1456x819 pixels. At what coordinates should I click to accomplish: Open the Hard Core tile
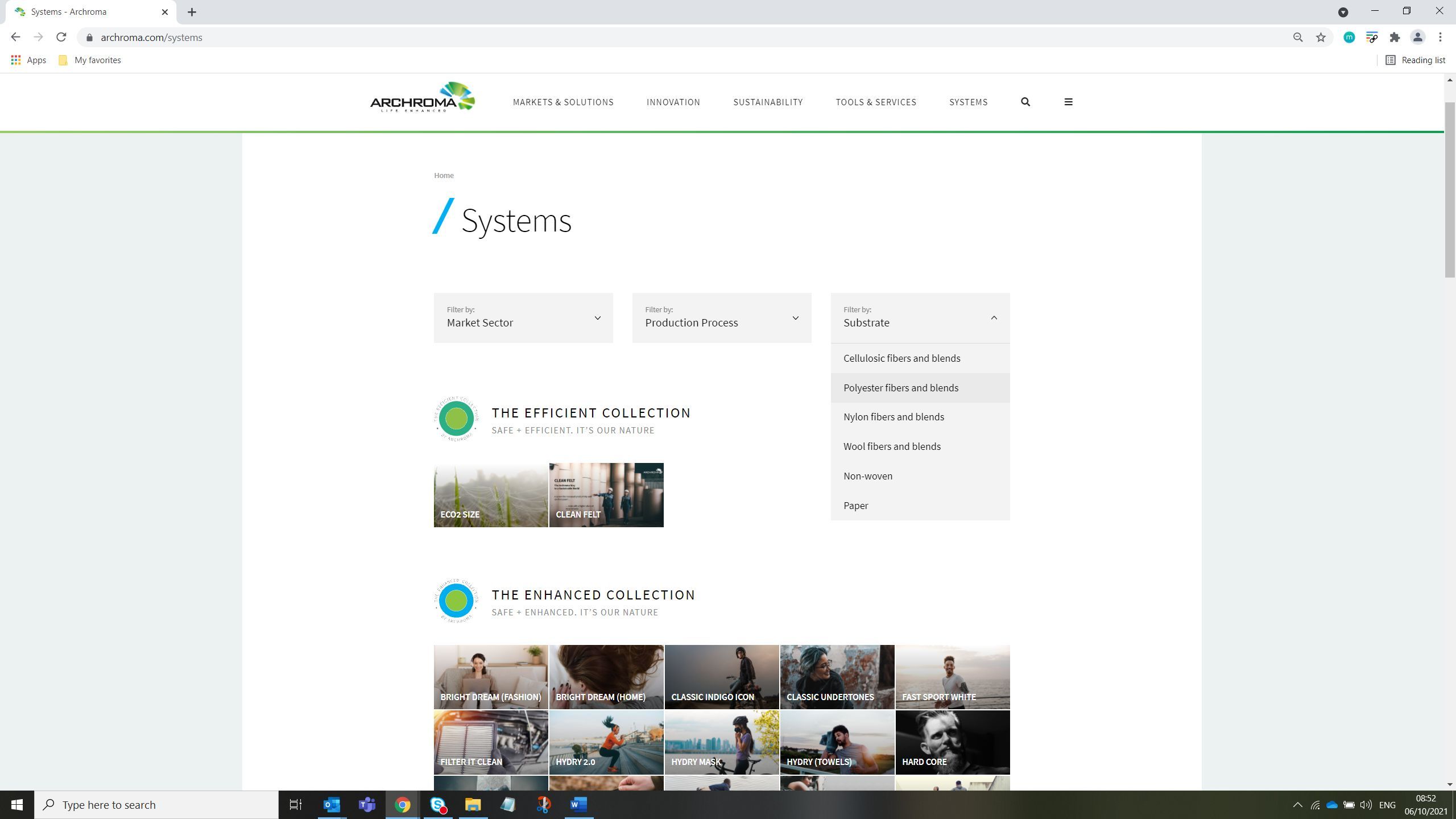coord(953,742)
